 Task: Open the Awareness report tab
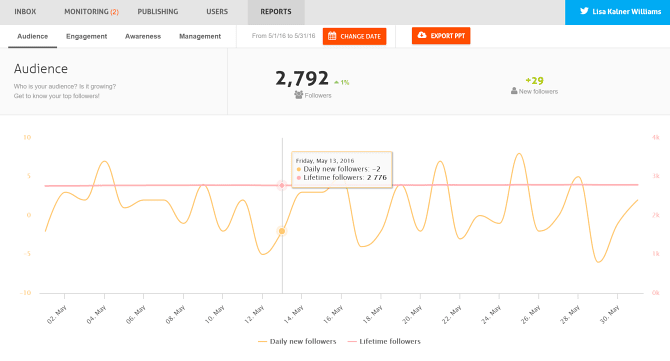[x=143, y=36]
